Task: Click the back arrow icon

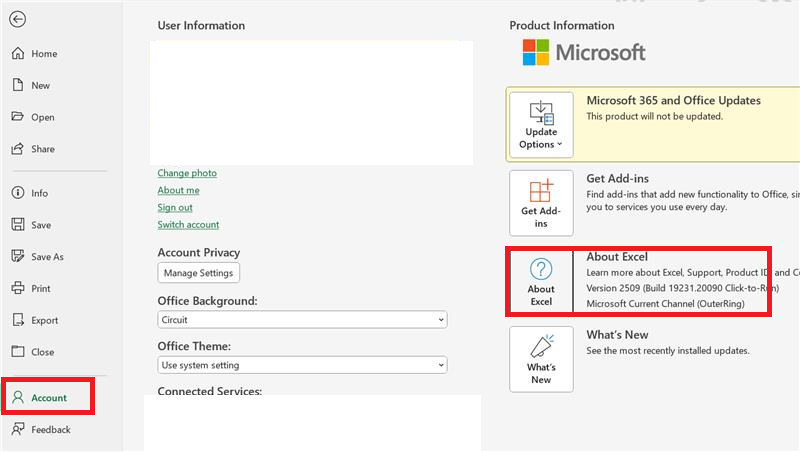Action: (17, 19)
